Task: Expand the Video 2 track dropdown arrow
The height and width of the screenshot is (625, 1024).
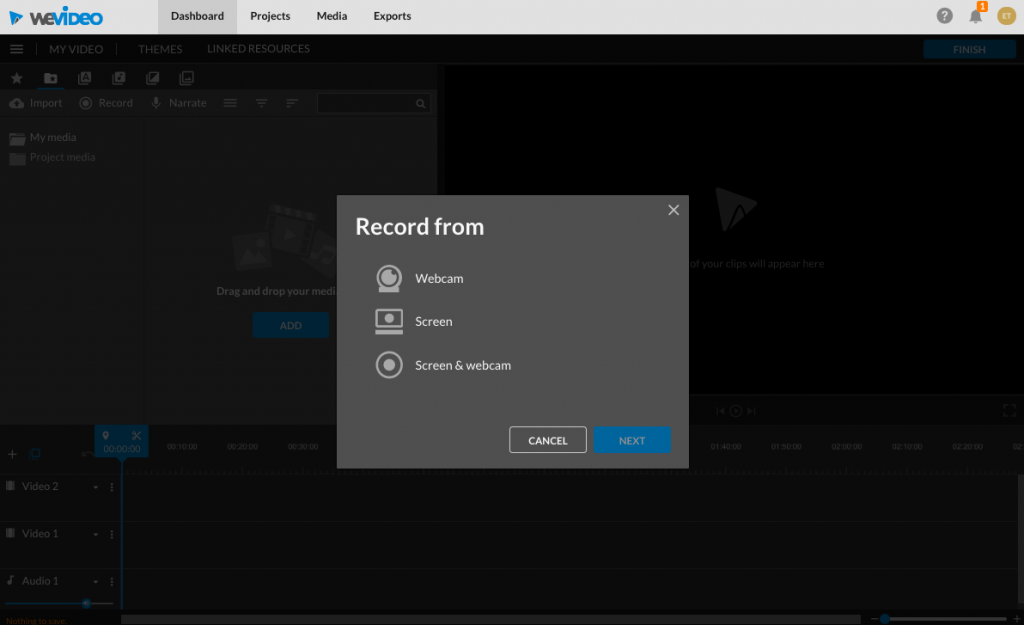Action: pos(96,487)
